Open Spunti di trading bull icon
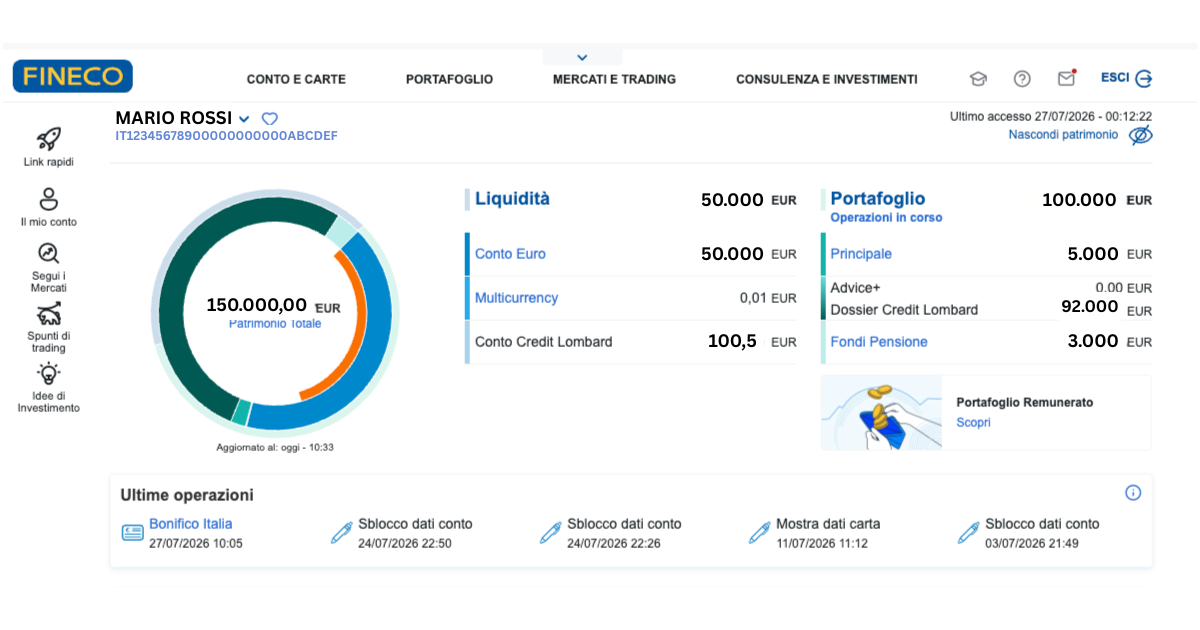The image size is (1200, 630). (48, 313)
